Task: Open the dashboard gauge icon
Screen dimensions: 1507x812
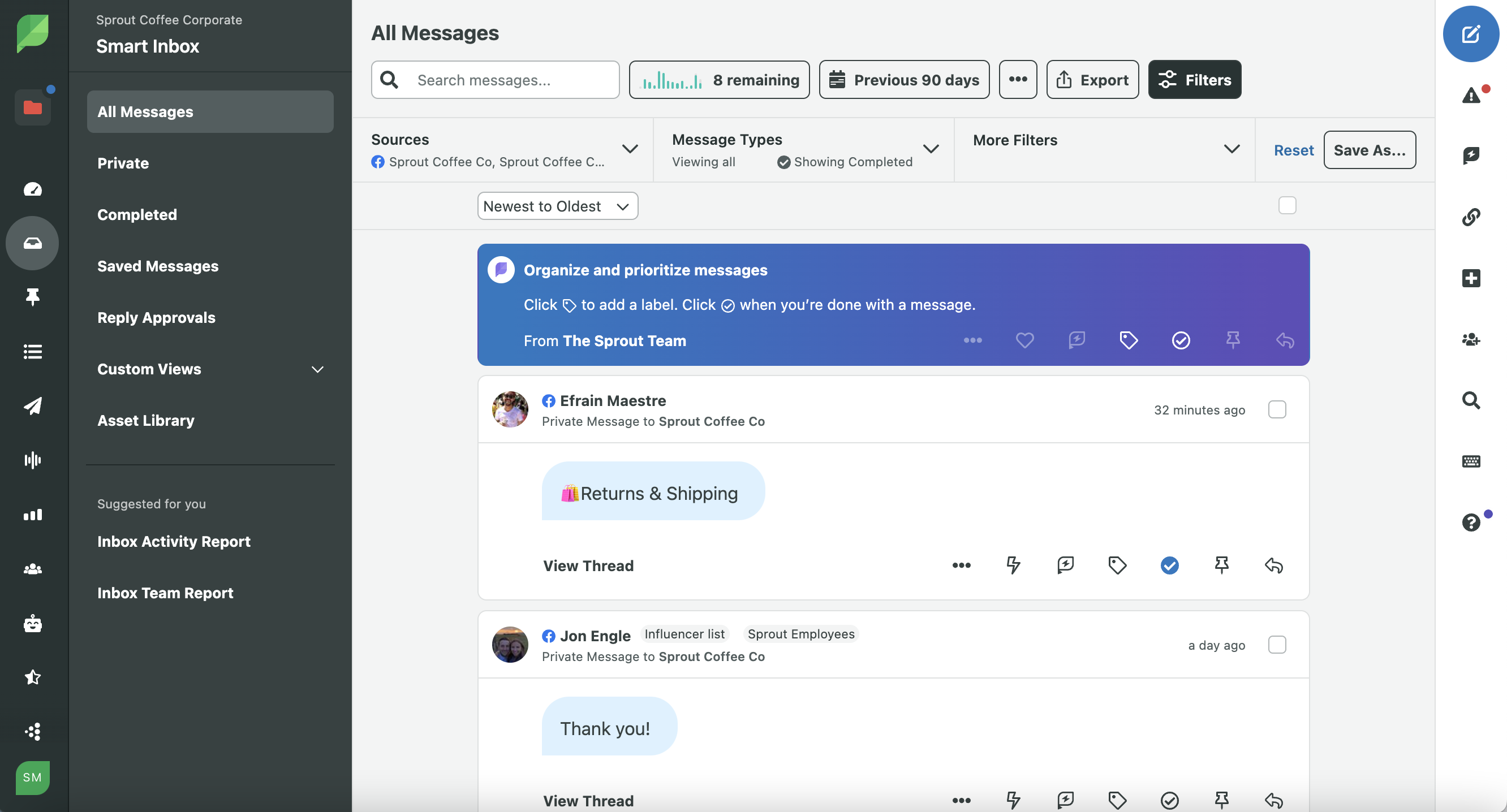Action: 33,189
